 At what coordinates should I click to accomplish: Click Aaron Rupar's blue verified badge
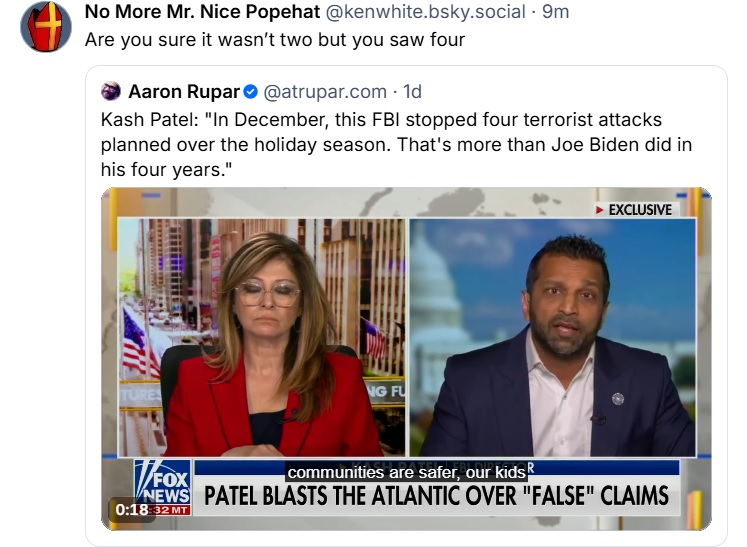[251, 91]
